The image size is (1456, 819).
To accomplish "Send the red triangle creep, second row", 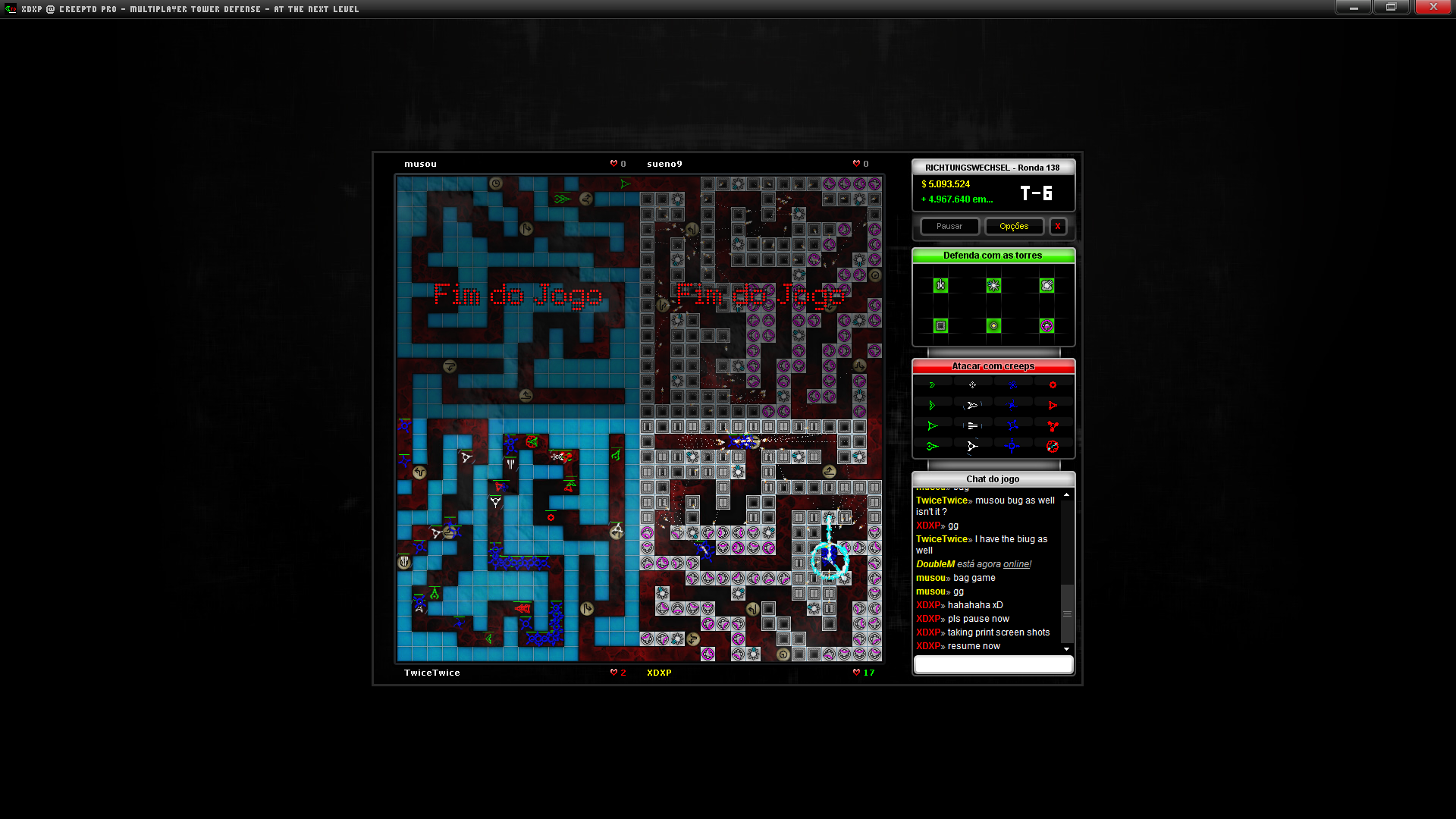I will click(x=1053, y=405).
